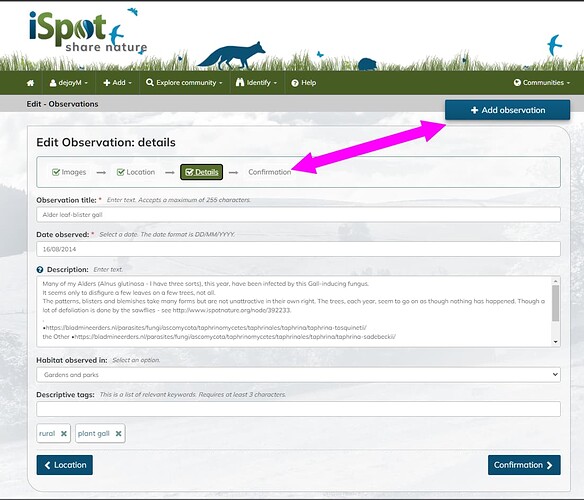Go forward with the Confirmation button
Viewport: 584px width, 500px height.
click(x=524, y=465)
